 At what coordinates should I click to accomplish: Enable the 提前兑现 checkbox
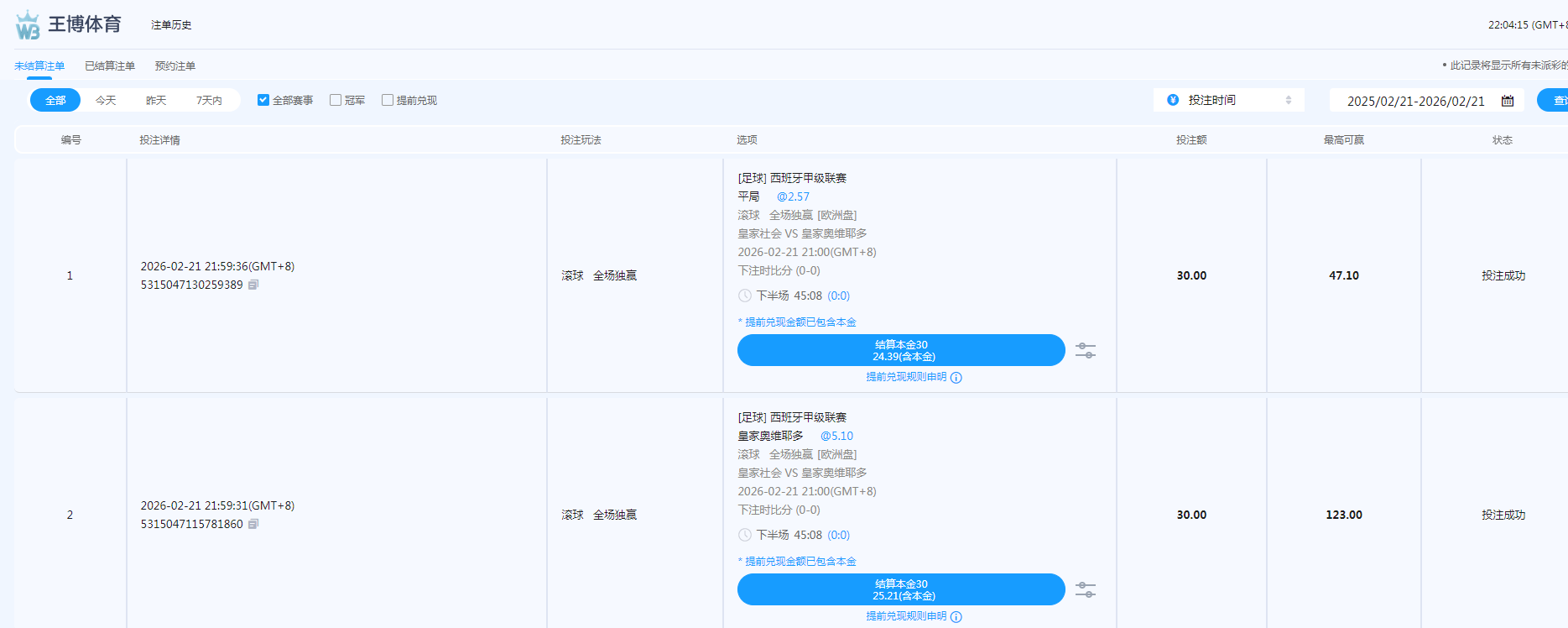pos(388,100)
